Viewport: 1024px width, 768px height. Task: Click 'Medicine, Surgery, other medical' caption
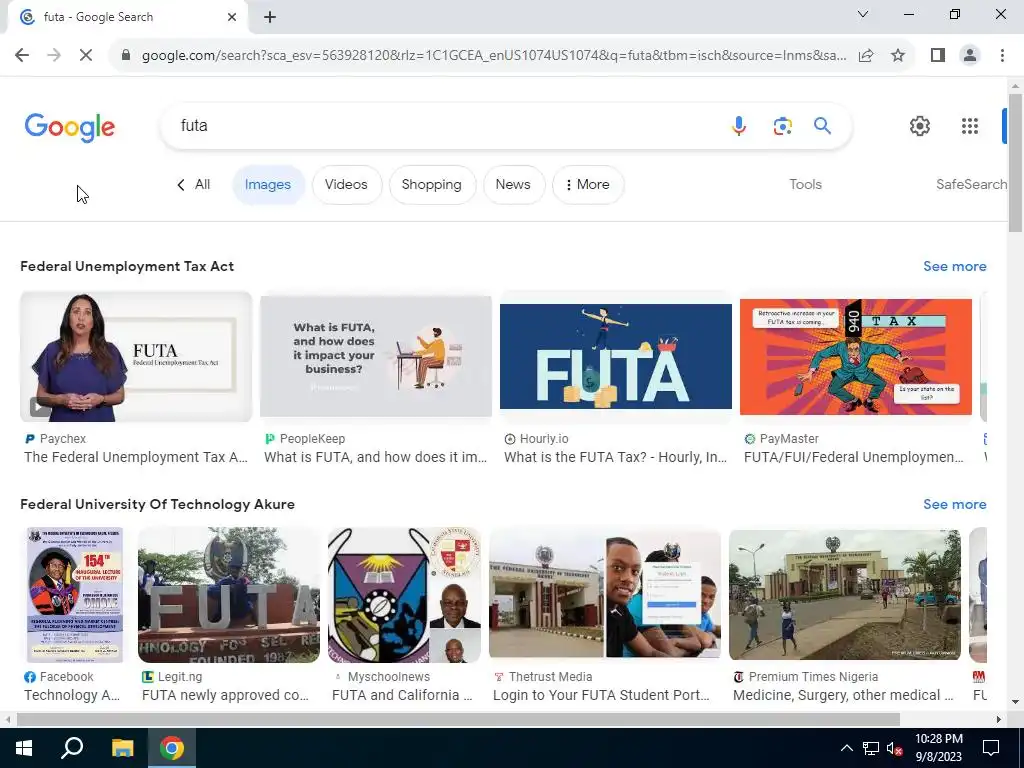842,695
